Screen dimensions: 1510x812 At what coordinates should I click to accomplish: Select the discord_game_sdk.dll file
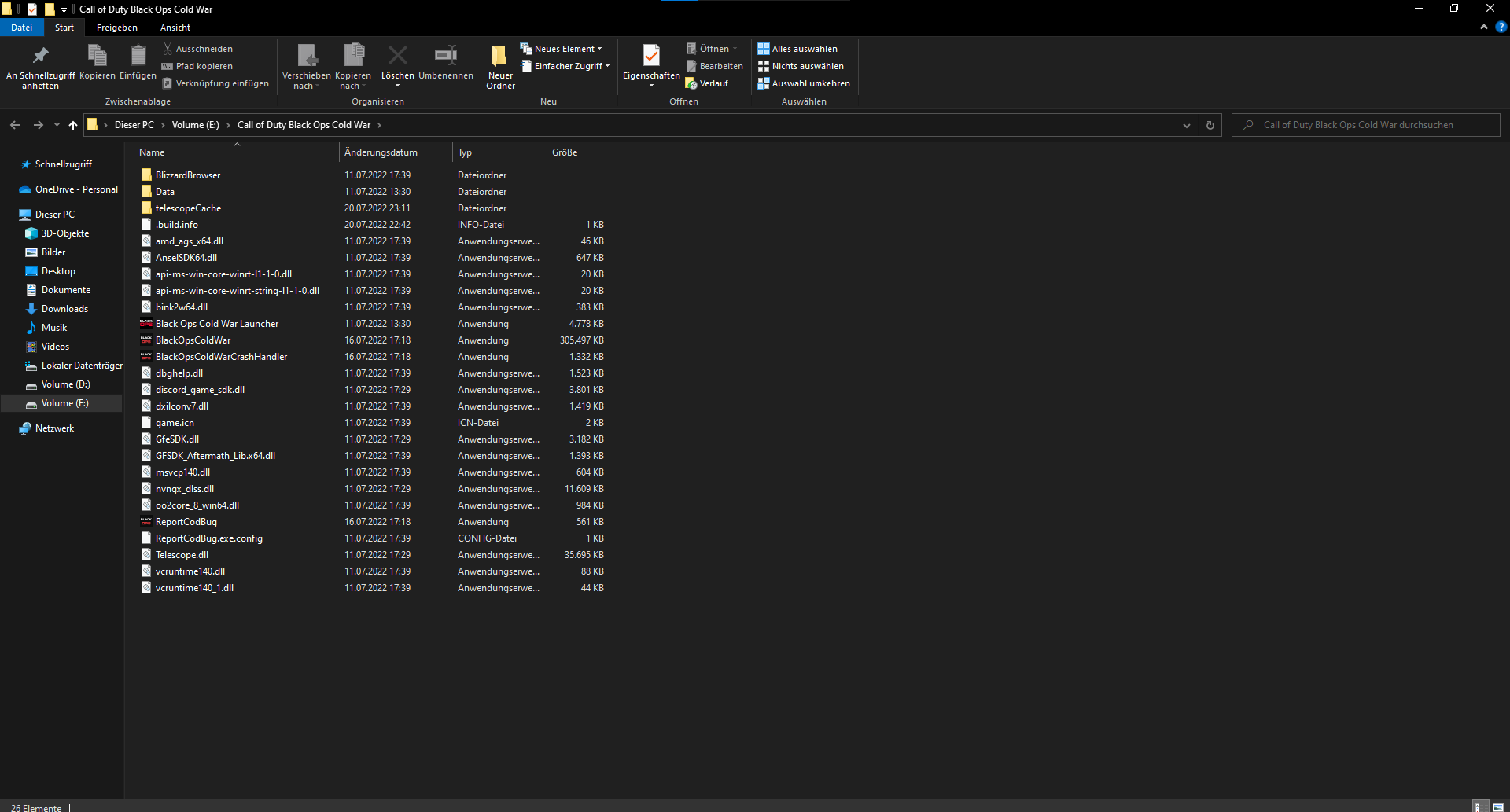pyautogui.click(x=200, y=390)
